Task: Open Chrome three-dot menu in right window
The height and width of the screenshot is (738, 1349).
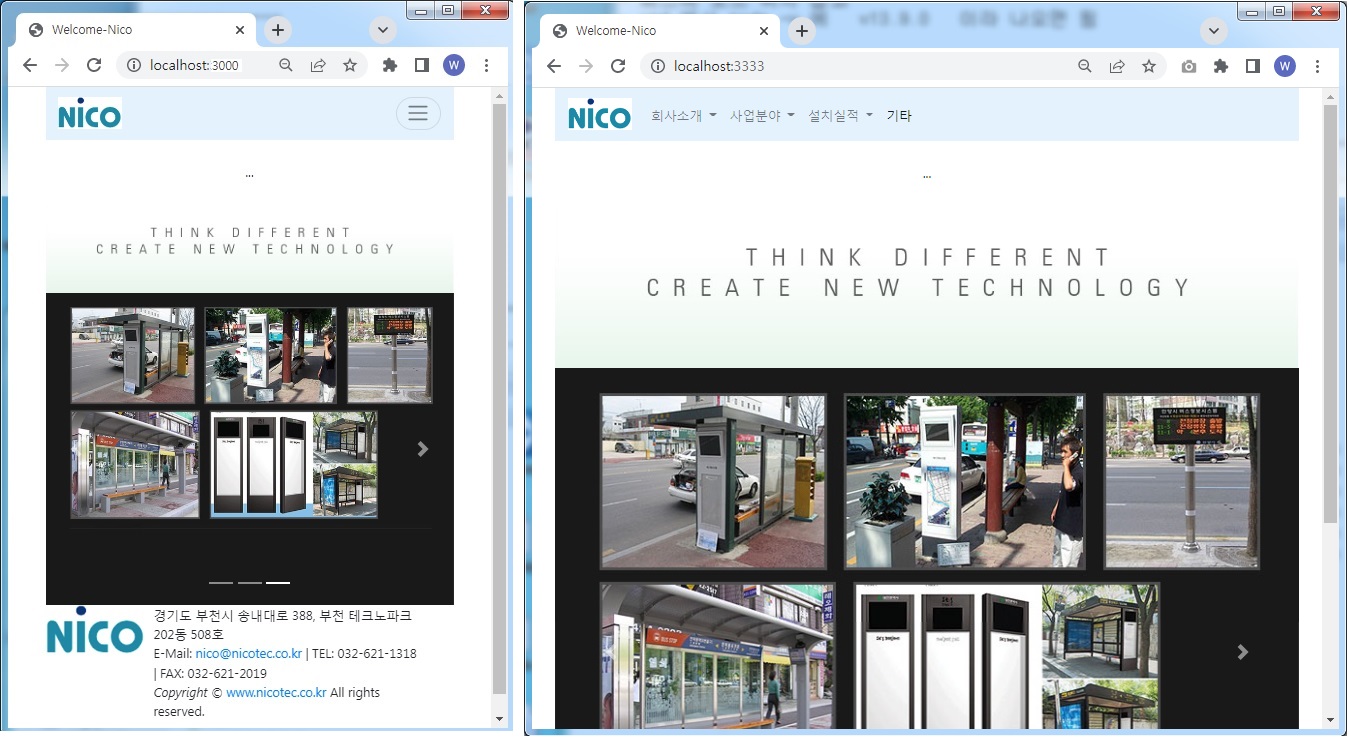Action: tap(1317, 66)
